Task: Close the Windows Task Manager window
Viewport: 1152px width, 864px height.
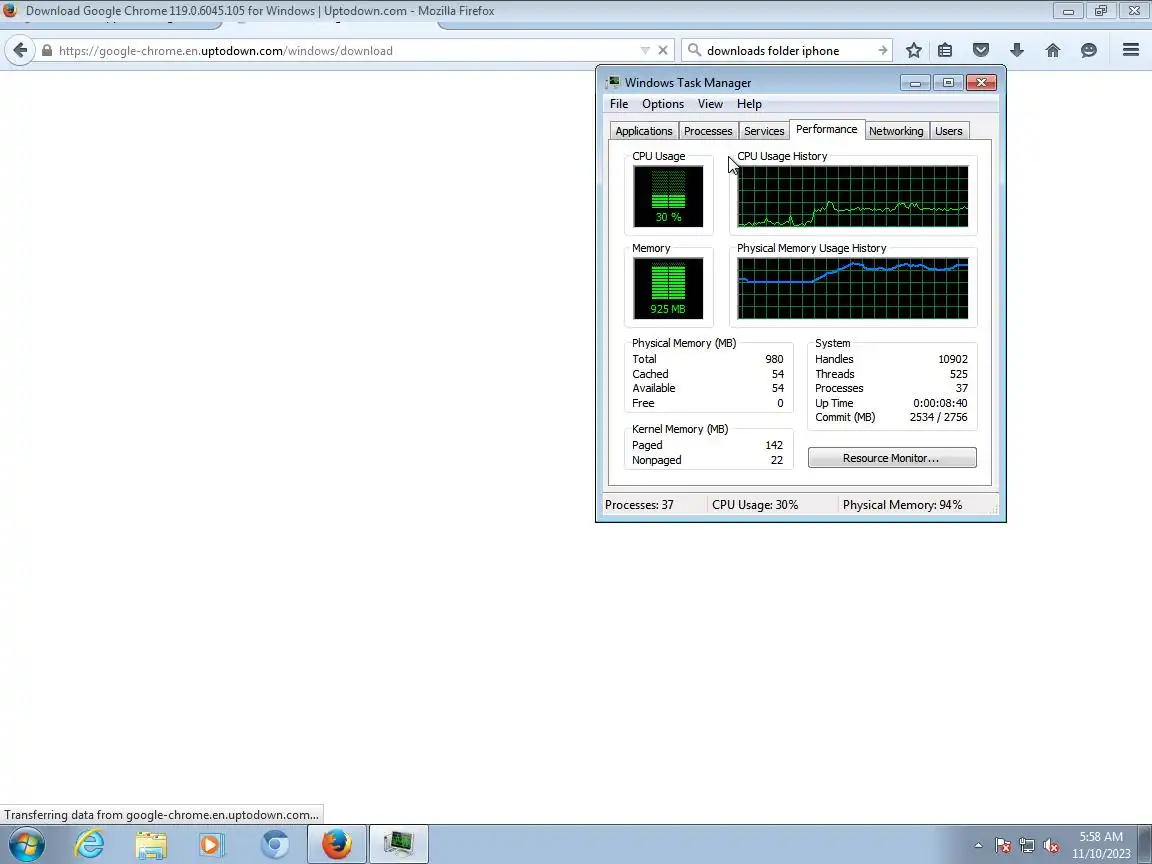Action: (981, 82)
